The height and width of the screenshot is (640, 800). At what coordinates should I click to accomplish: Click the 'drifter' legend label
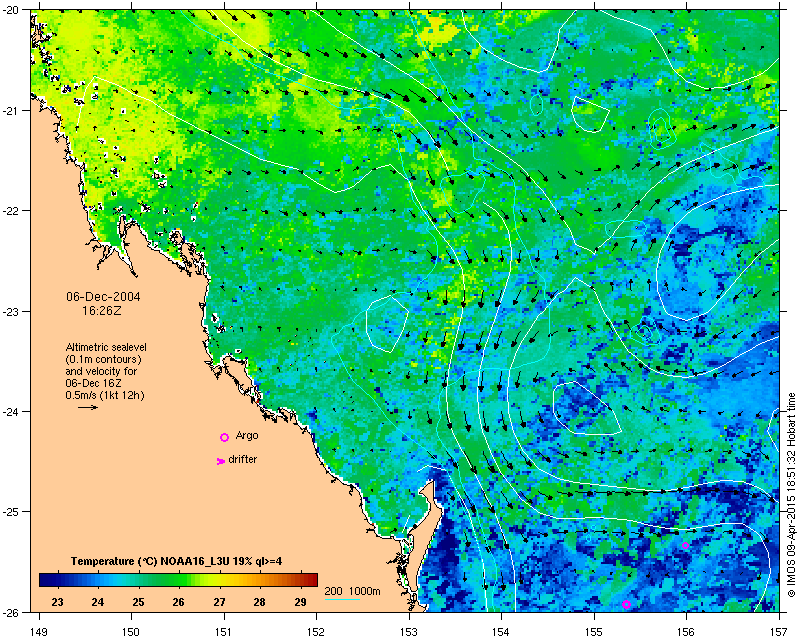pyautogui.click(x=243, y=459)
